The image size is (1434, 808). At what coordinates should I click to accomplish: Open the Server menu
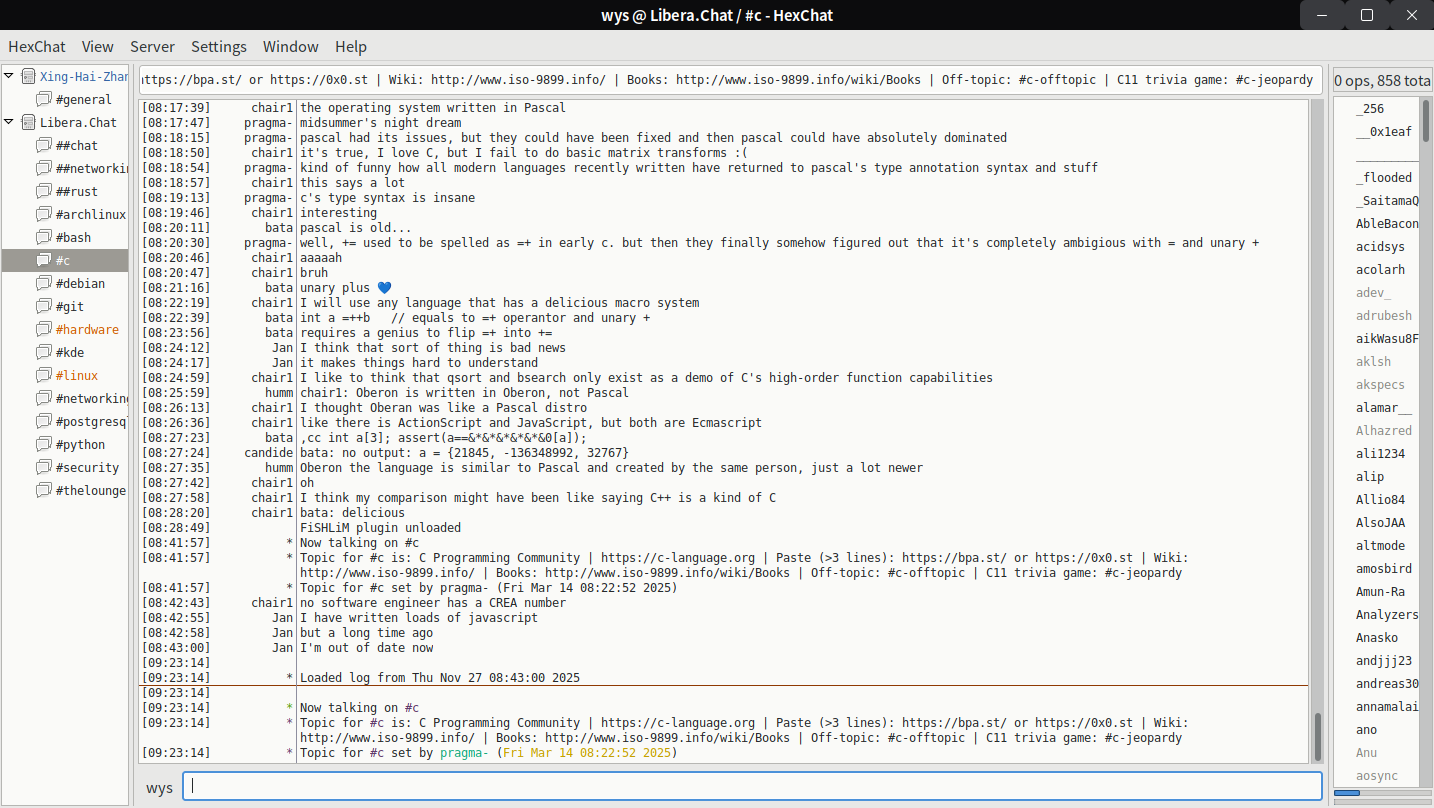tap(152, 47)
